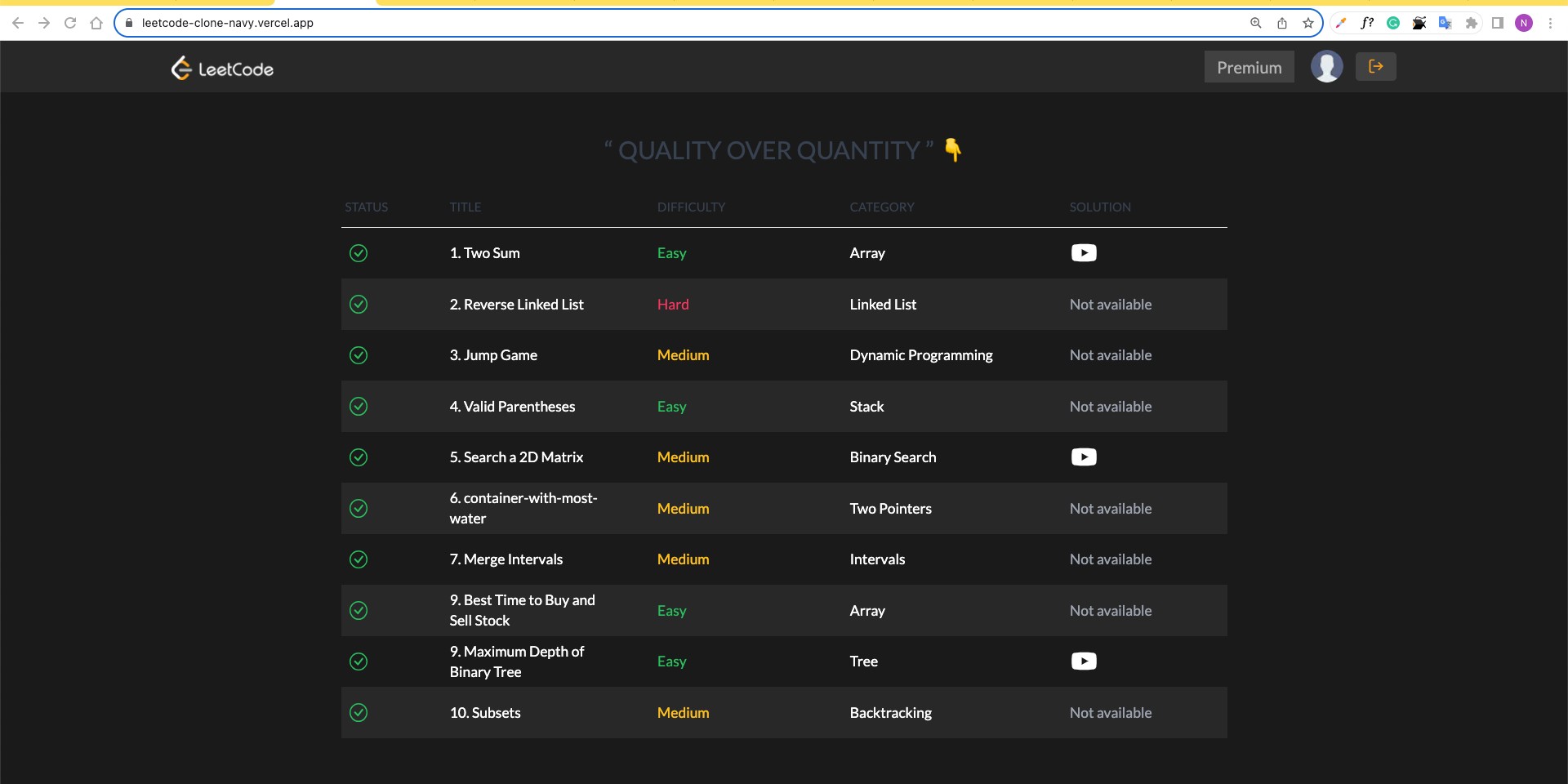
Task: Click the browser reload button
Action: [x=70, y=23]
